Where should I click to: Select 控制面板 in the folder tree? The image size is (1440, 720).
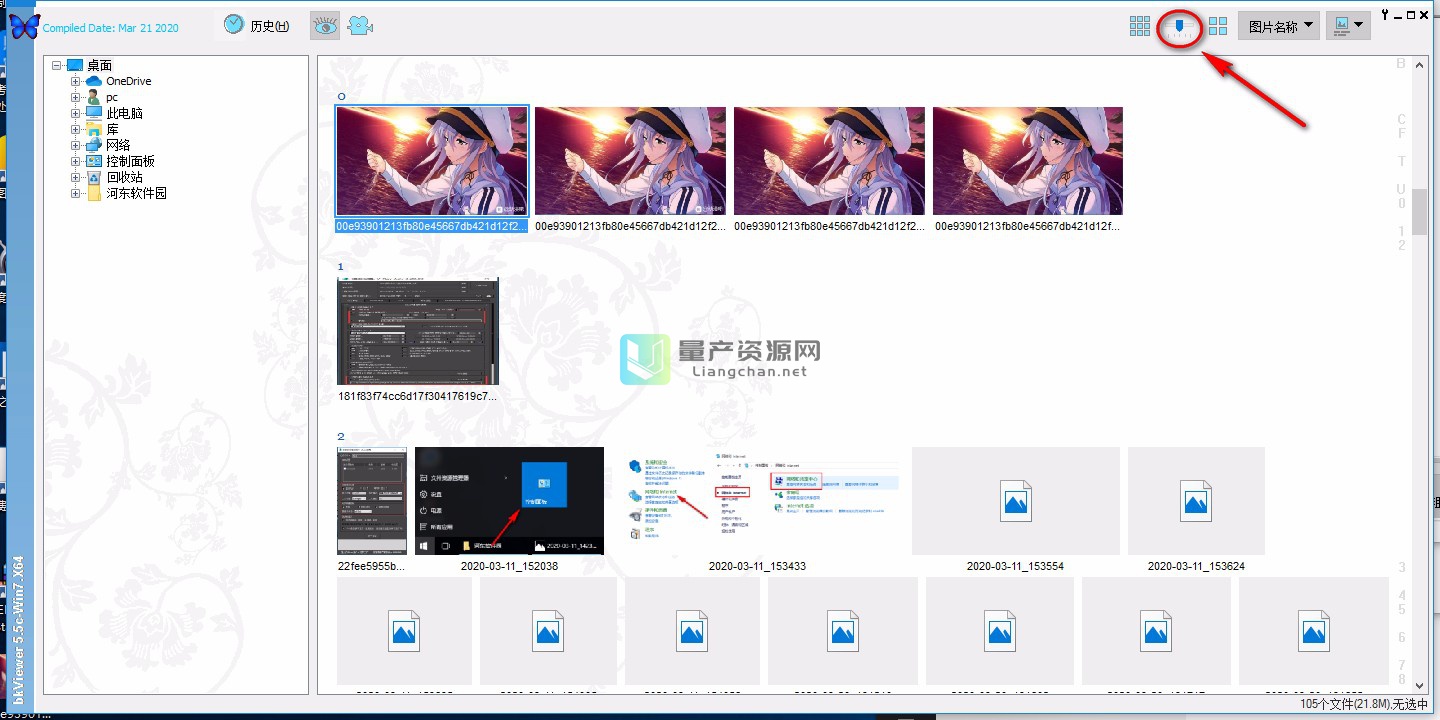[131, 161]
